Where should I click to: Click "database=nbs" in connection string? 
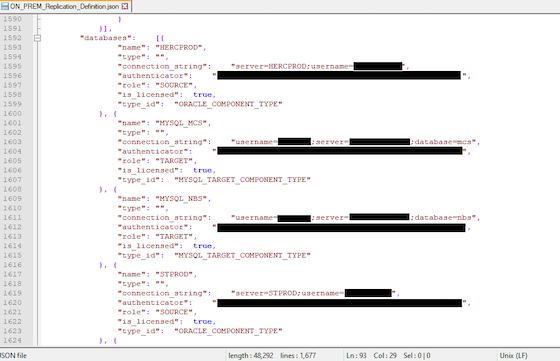(x=443, y=217)
